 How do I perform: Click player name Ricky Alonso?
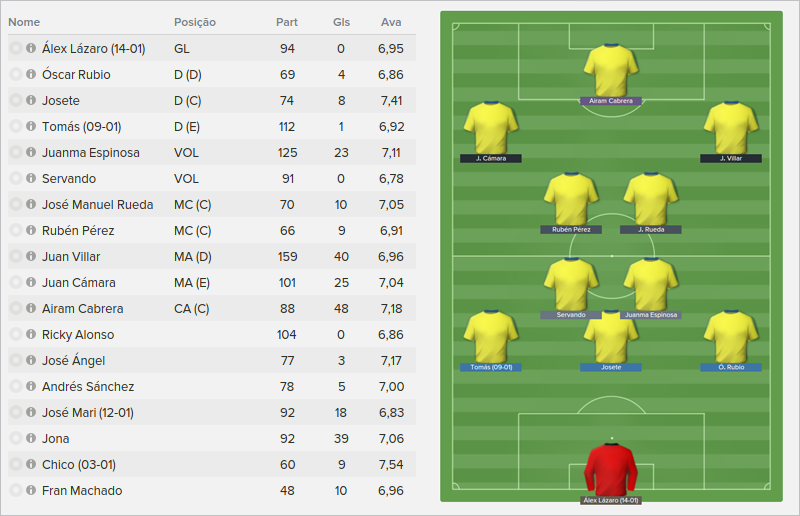(x=78, y=334)
